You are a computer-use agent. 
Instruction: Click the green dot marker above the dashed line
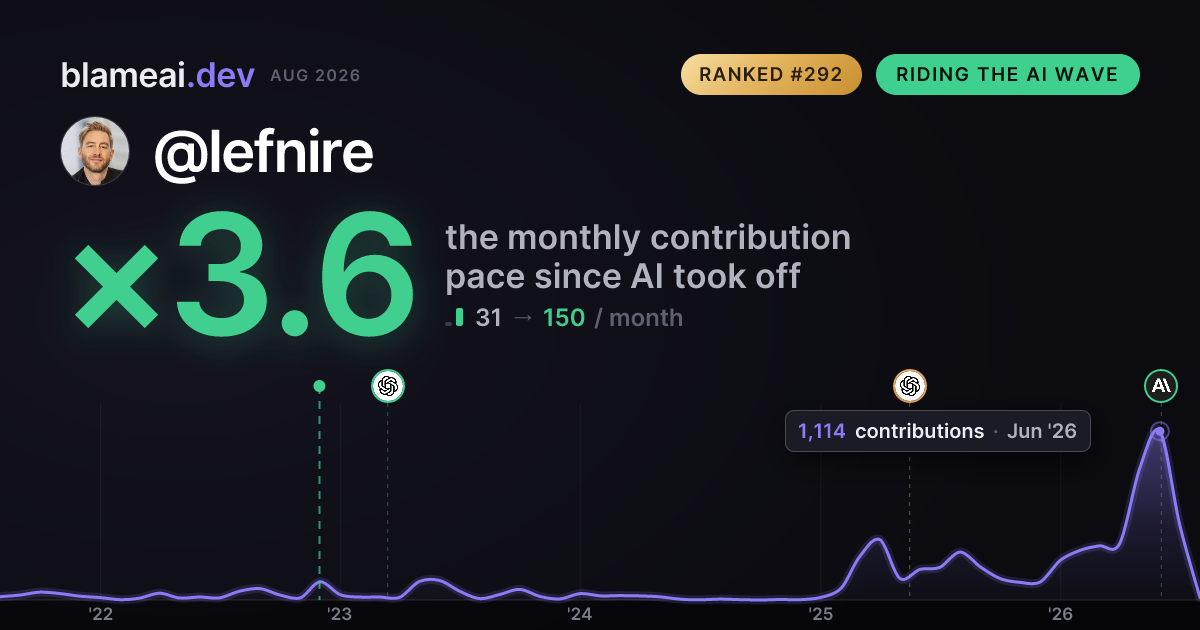(x=319, y=386)
